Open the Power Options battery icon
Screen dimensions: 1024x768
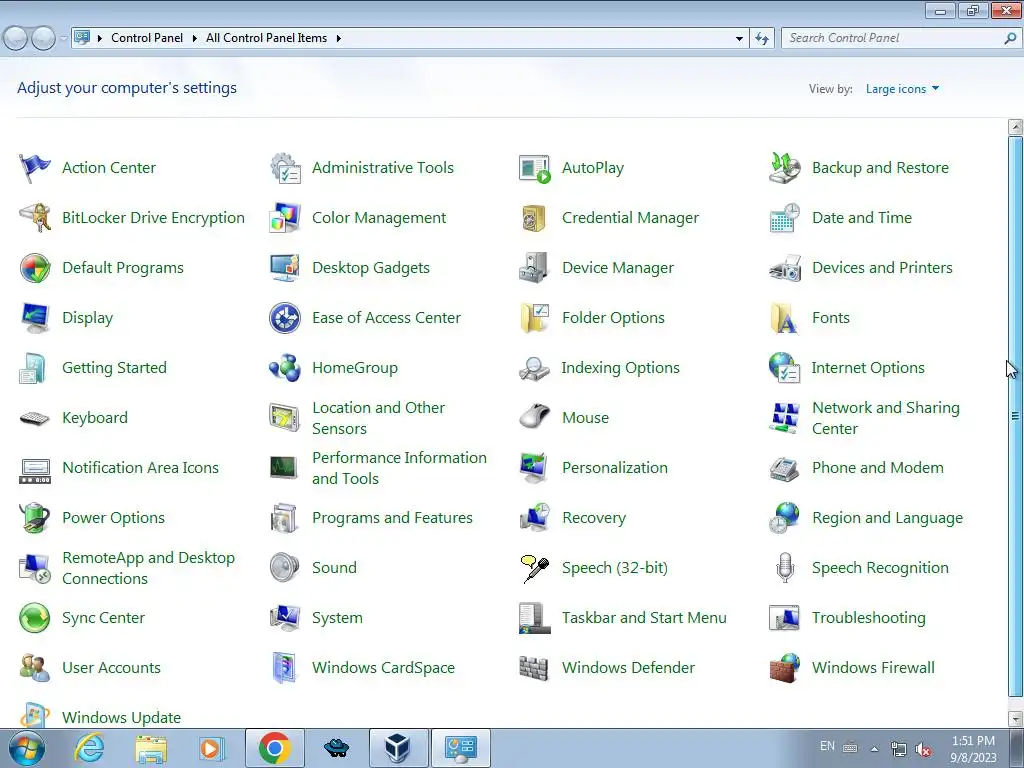point(35,518)
